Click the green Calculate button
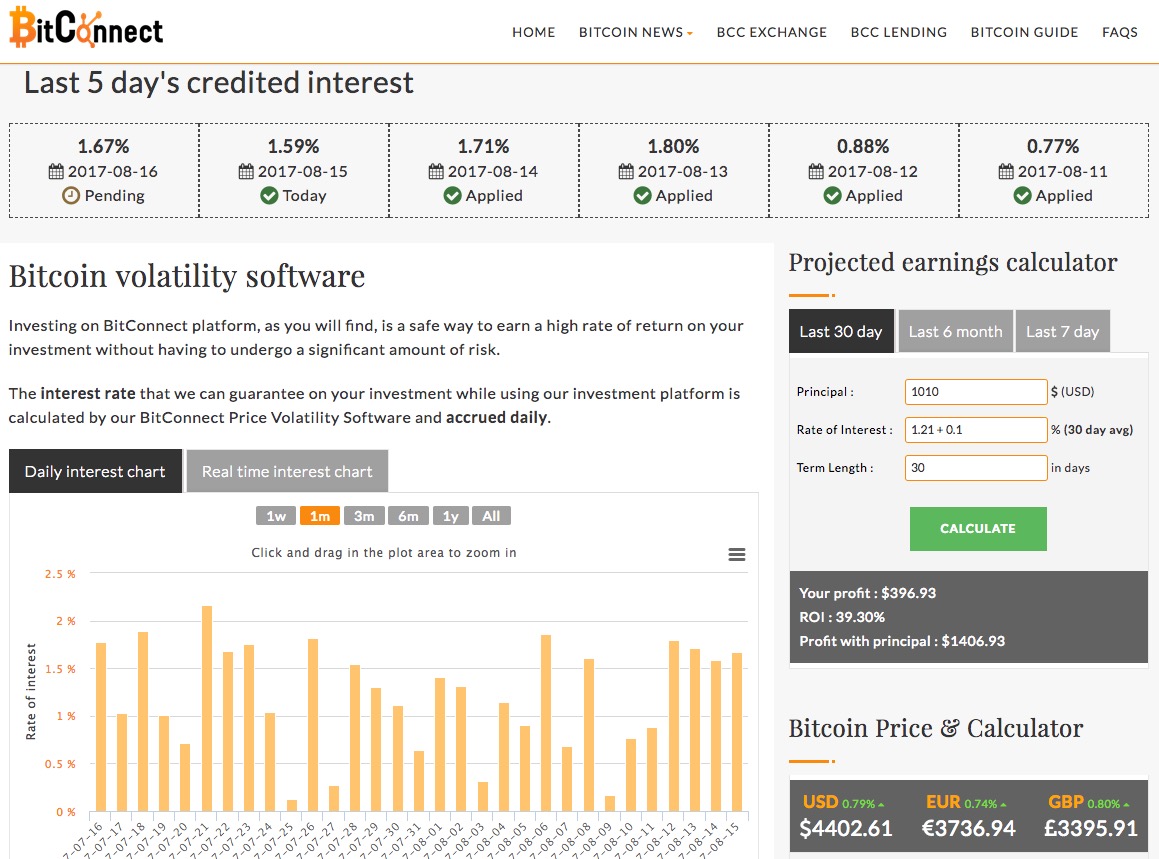 pos(978,529)
